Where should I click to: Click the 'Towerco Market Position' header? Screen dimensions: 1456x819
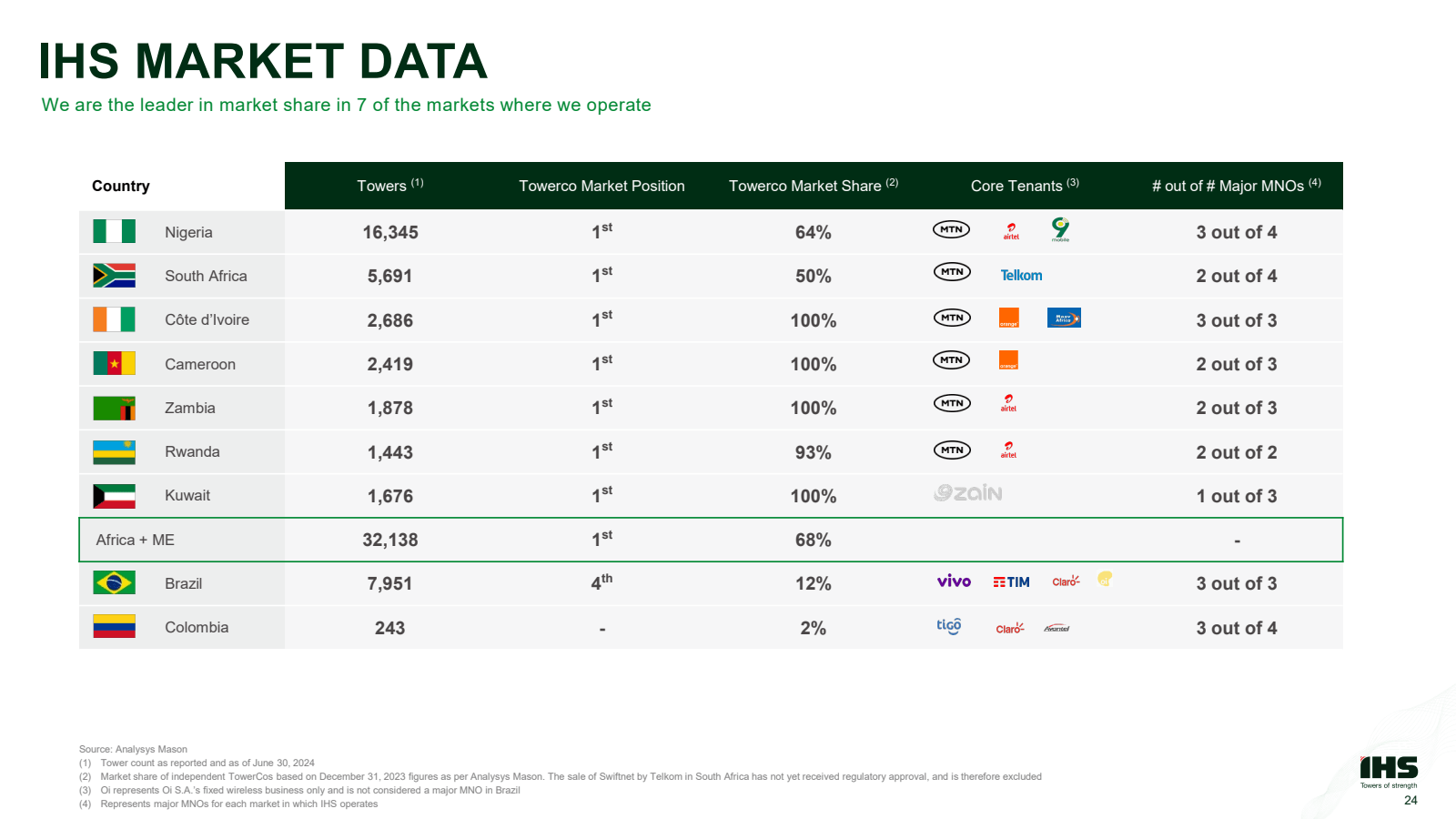pos(602,186)
